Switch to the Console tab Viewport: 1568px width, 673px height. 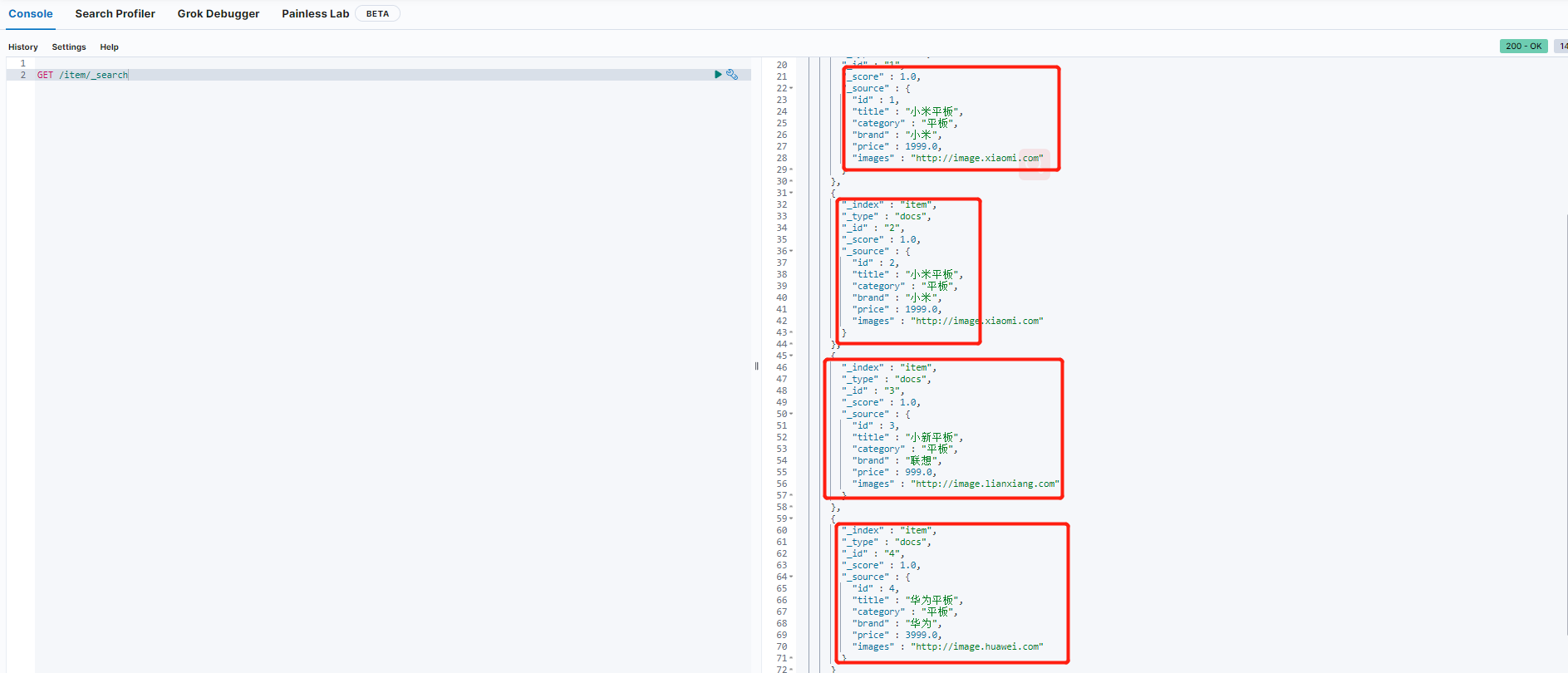(31, 14)
